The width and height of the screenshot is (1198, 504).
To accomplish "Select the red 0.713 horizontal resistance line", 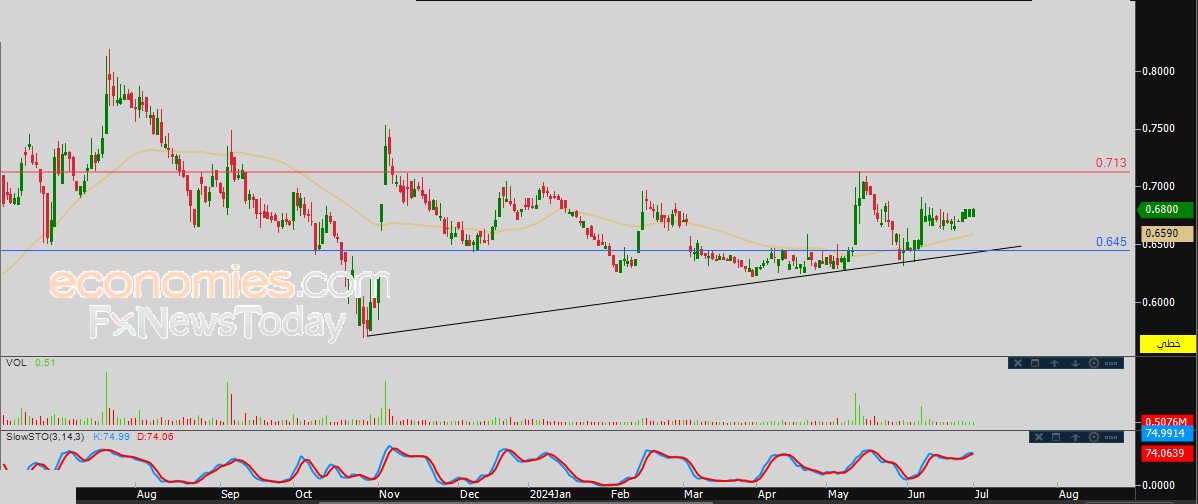I will (565, 172).
